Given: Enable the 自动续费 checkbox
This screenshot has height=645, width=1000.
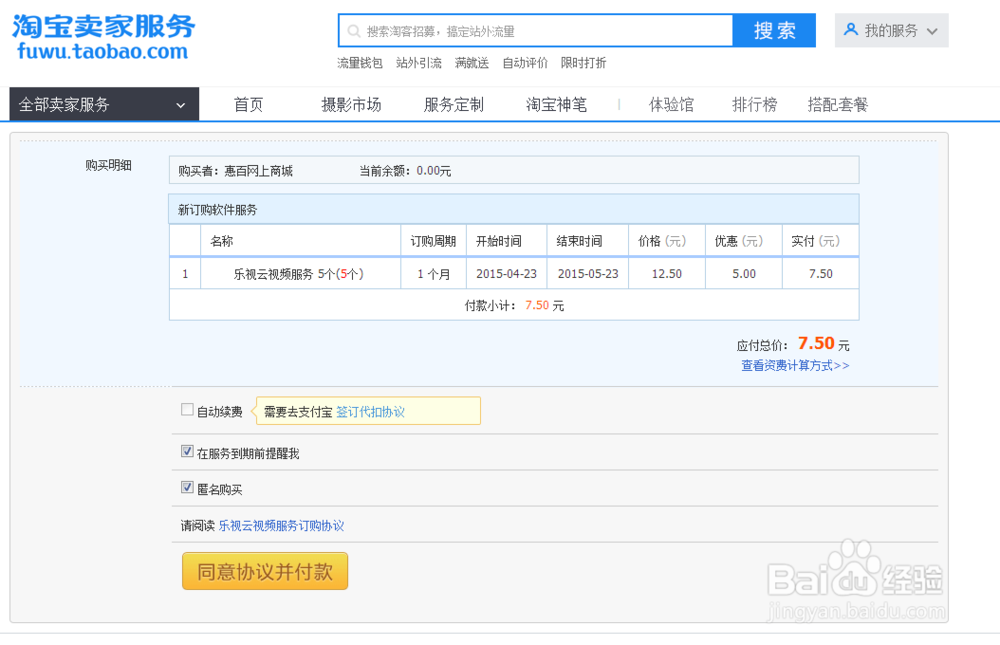Looking at the screenshot, I should point(187,410).
